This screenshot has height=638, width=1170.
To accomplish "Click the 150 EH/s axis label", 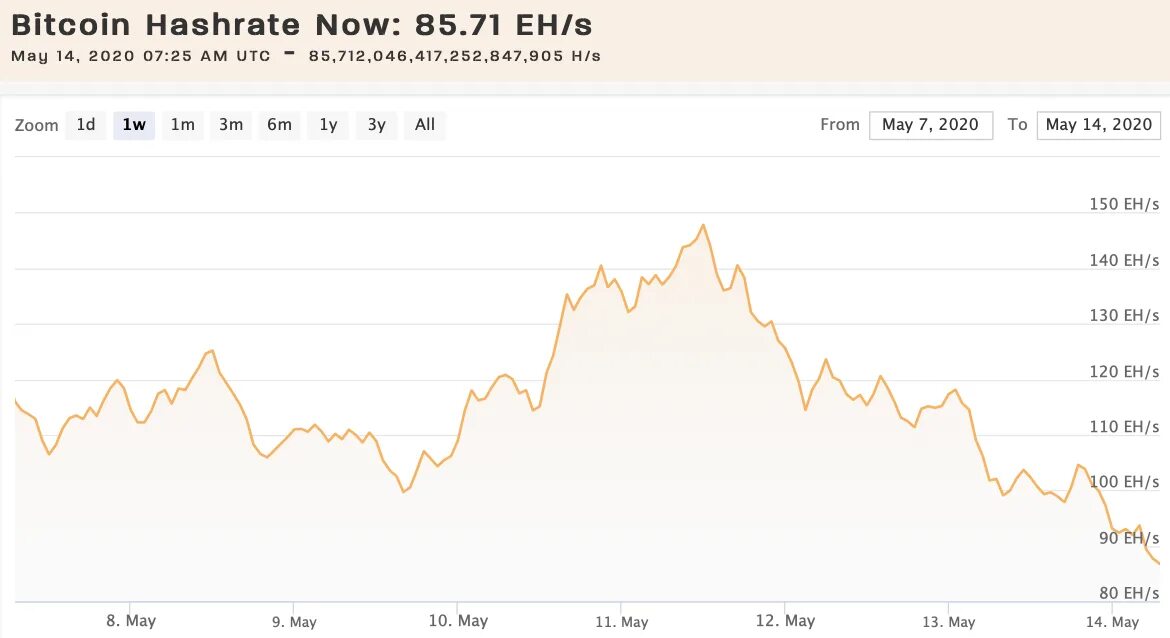I will click(1124, 204).
